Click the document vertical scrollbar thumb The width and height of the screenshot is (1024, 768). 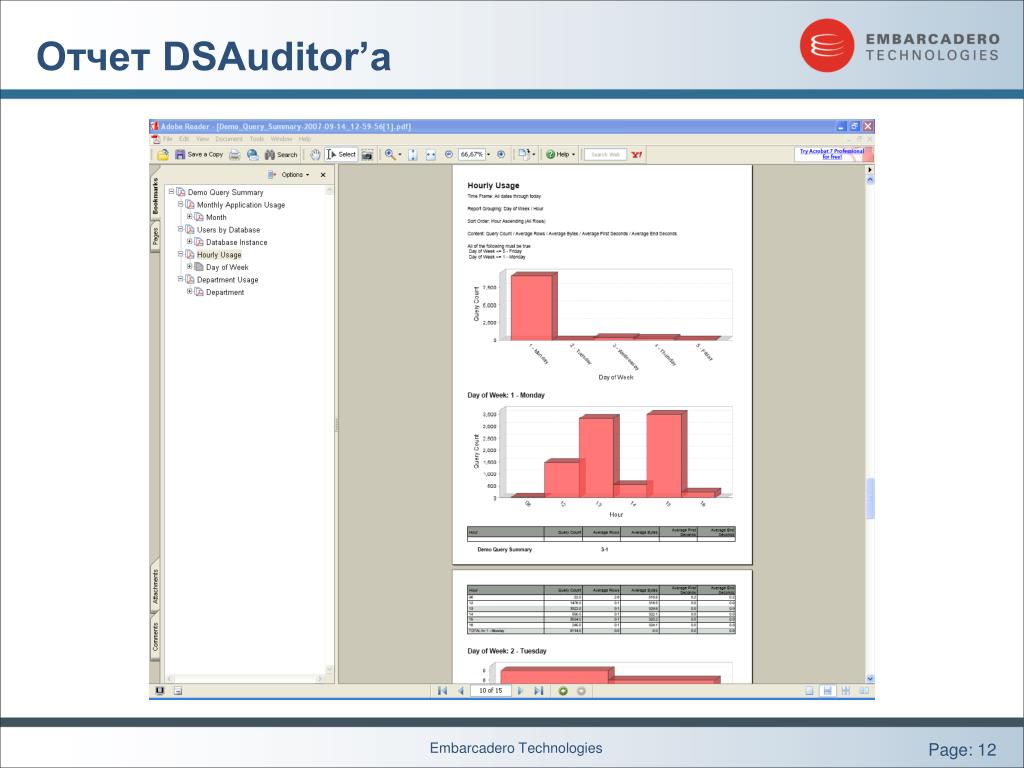click(x=870, y=498)
